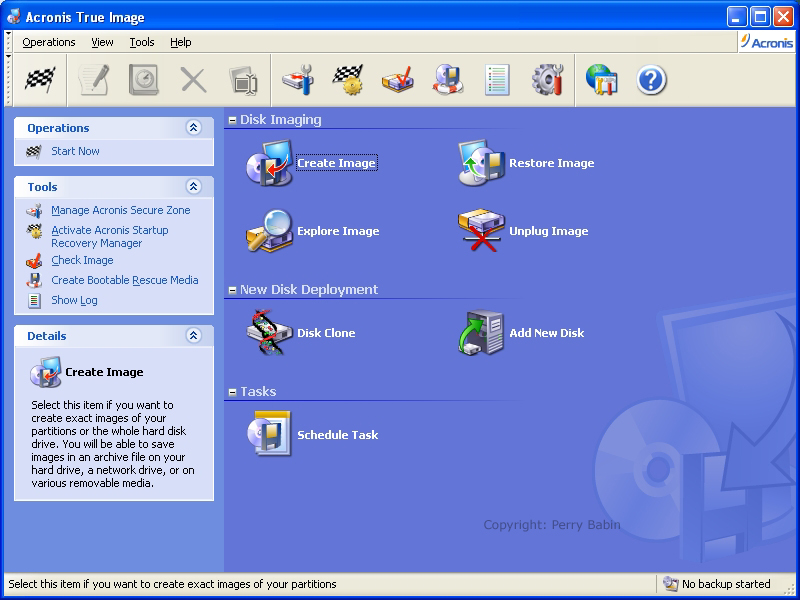Open the View menu
Image resolution: width=800 pixels, height=600 pixels.
point(103,42)
